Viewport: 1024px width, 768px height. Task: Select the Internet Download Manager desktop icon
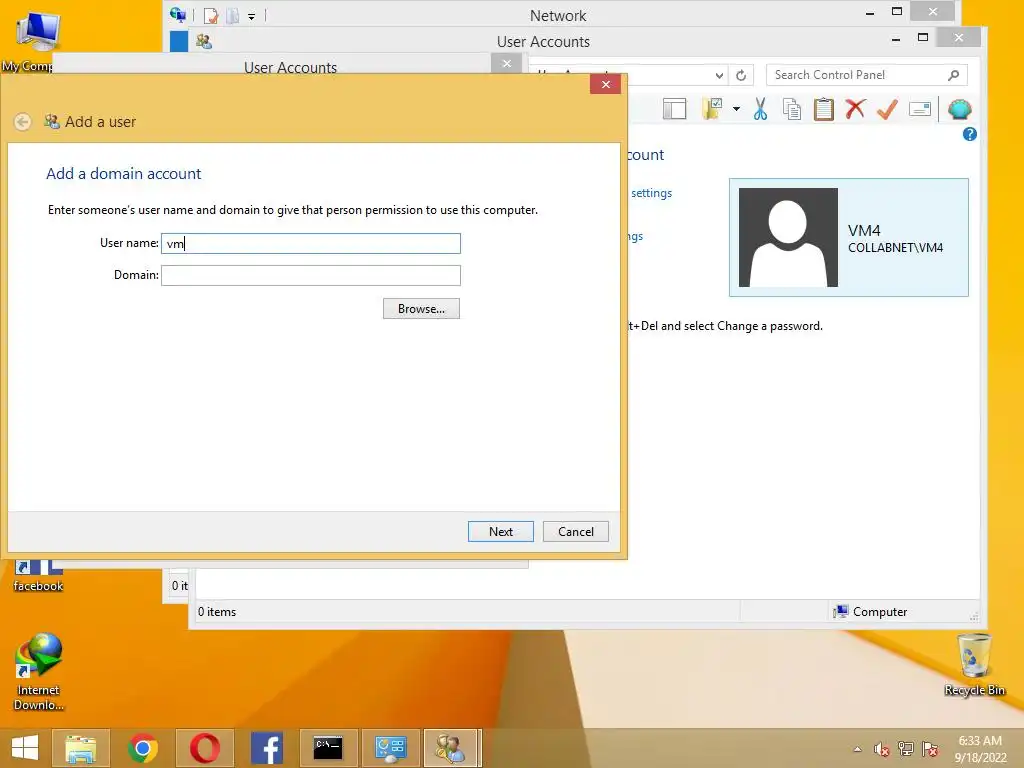(39, 672)
